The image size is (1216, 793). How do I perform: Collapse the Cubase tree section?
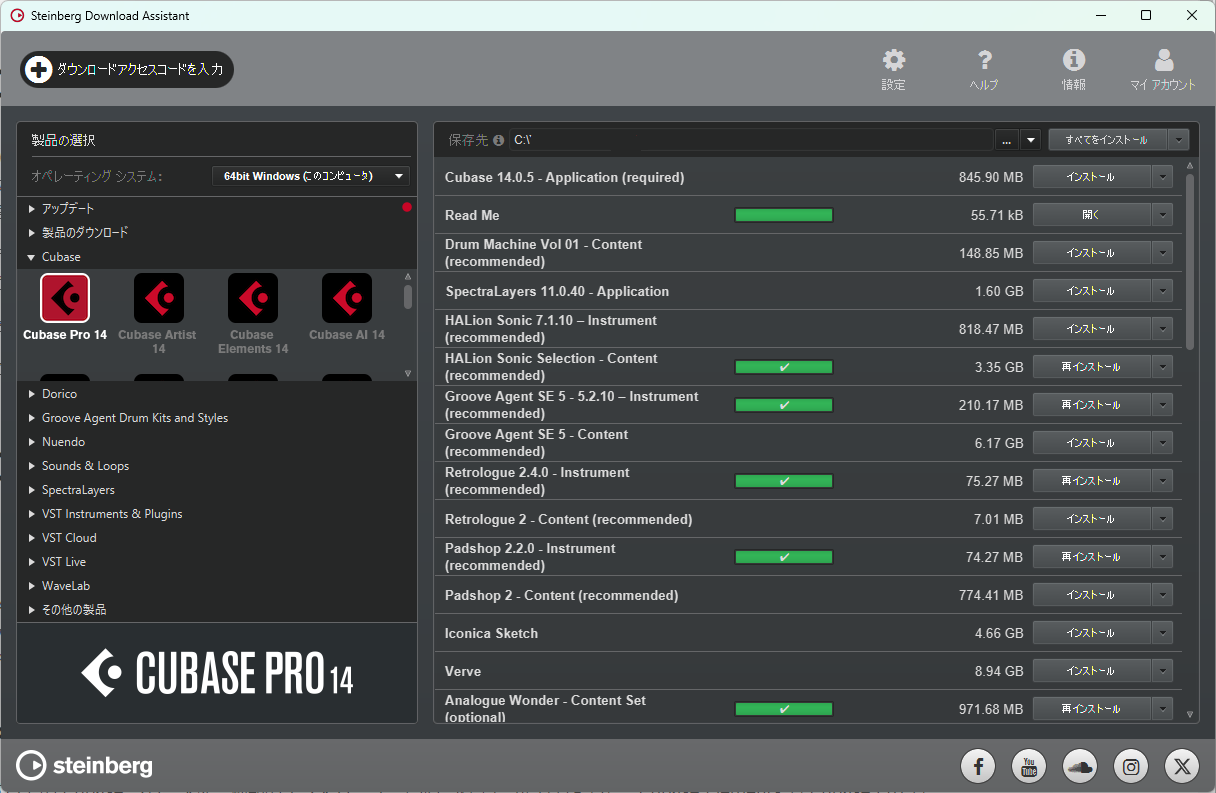click(x=32, y=257)
